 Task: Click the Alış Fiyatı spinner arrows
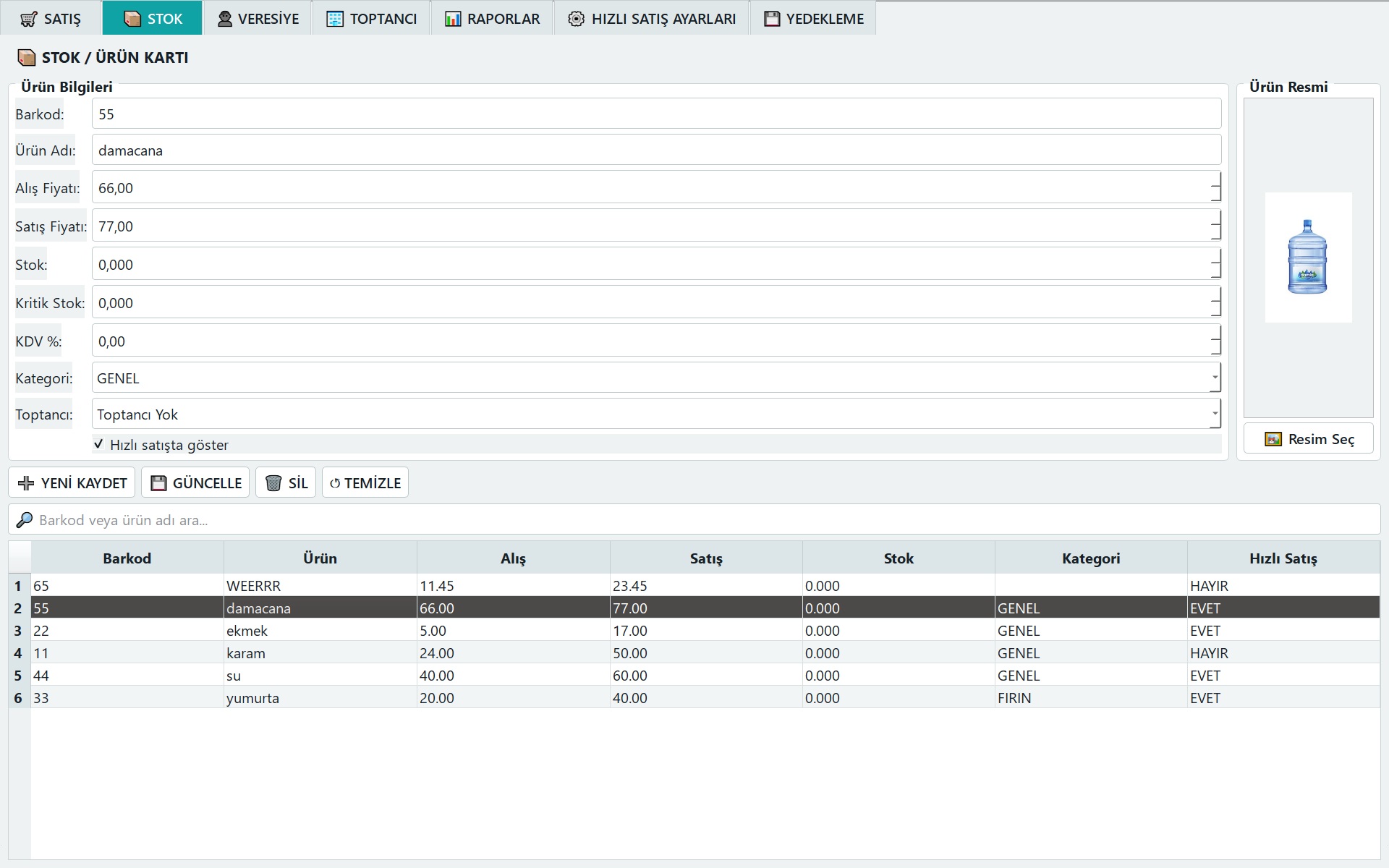(x=1216, y=187)
